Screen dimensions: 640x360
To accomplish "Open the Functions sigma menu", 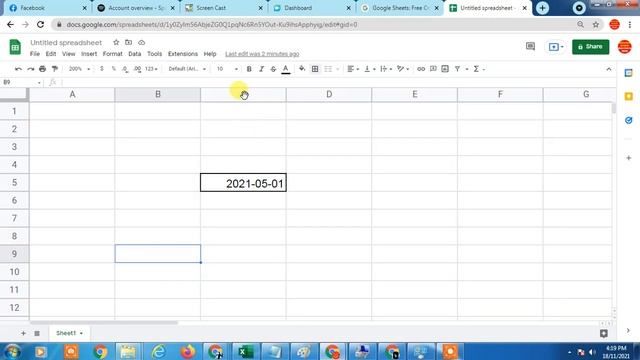I will [x=478, y=69].
